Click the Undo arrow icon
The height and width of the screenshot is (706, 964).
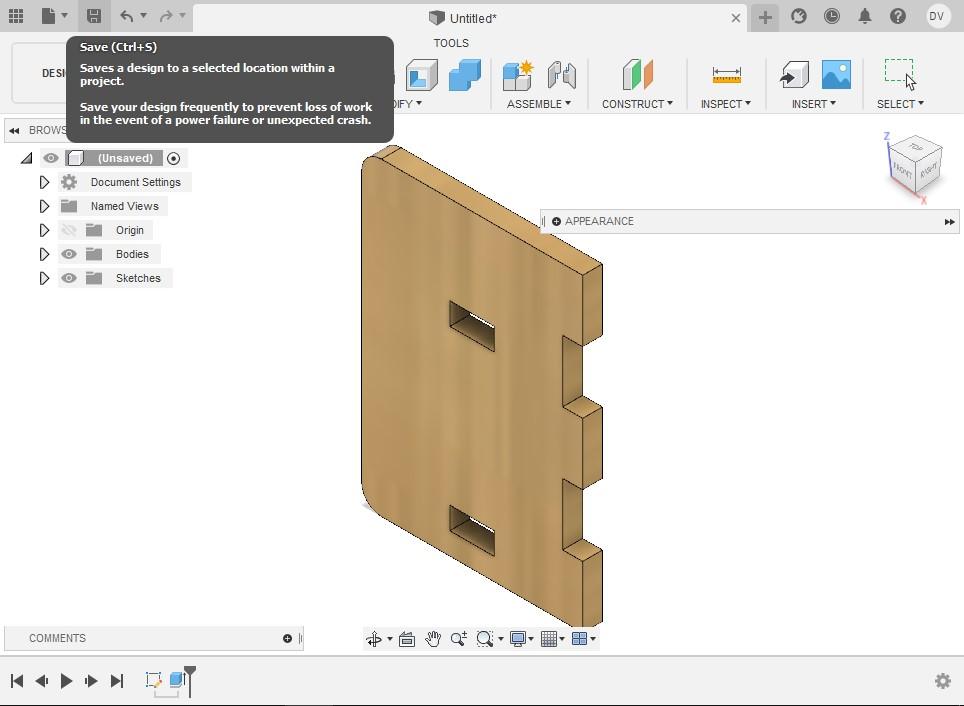(127, 16)
